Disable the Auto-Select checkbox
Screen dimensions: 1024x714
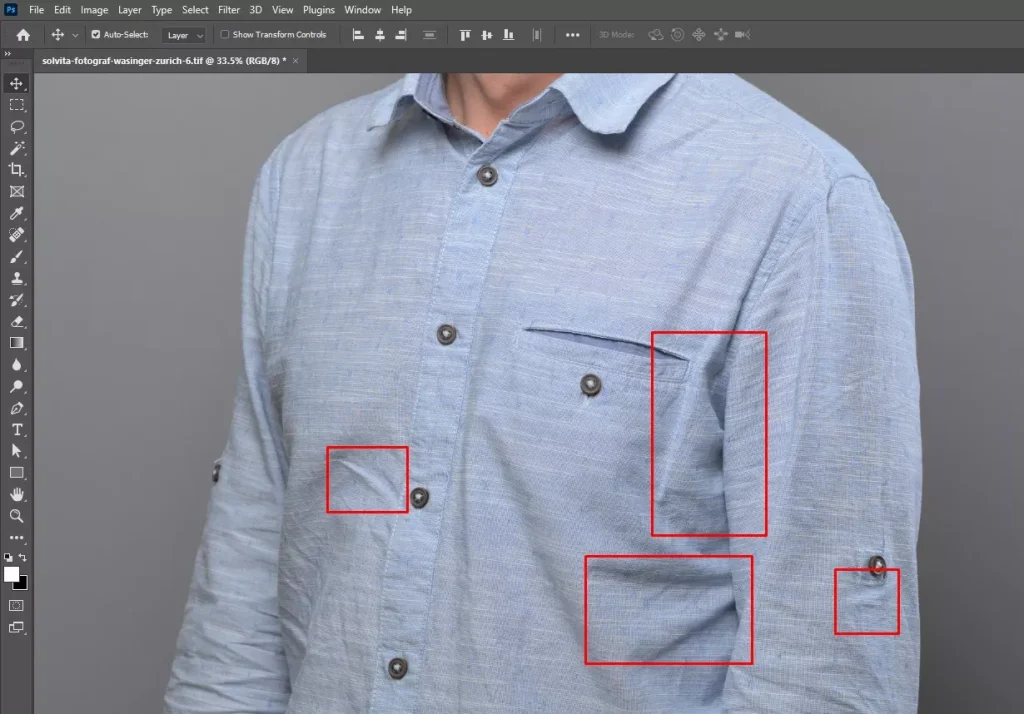[96, 35]
